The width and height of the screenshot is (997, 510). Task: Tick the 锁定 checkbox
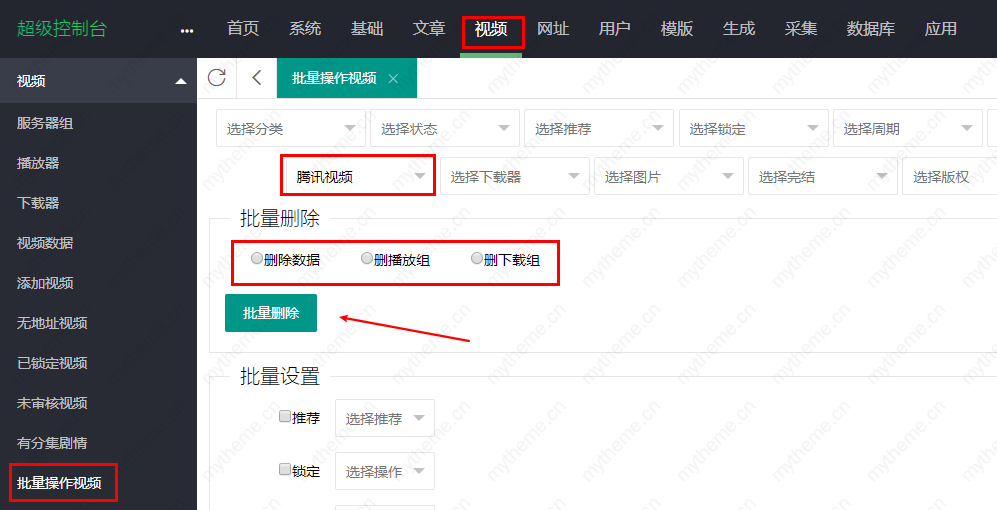(x=285, y=469)
